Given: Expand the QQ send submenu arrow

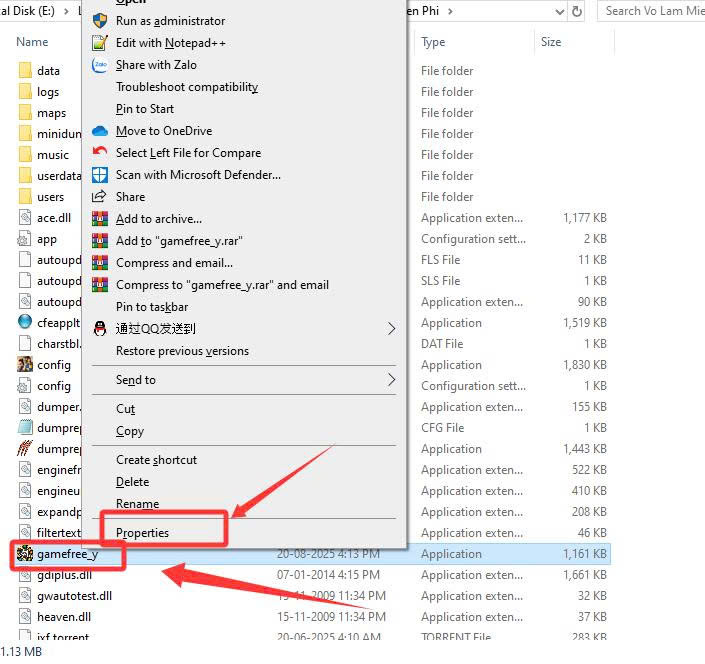Looking at the screenshot, I should pyautogui.click(x=391, y=329).
